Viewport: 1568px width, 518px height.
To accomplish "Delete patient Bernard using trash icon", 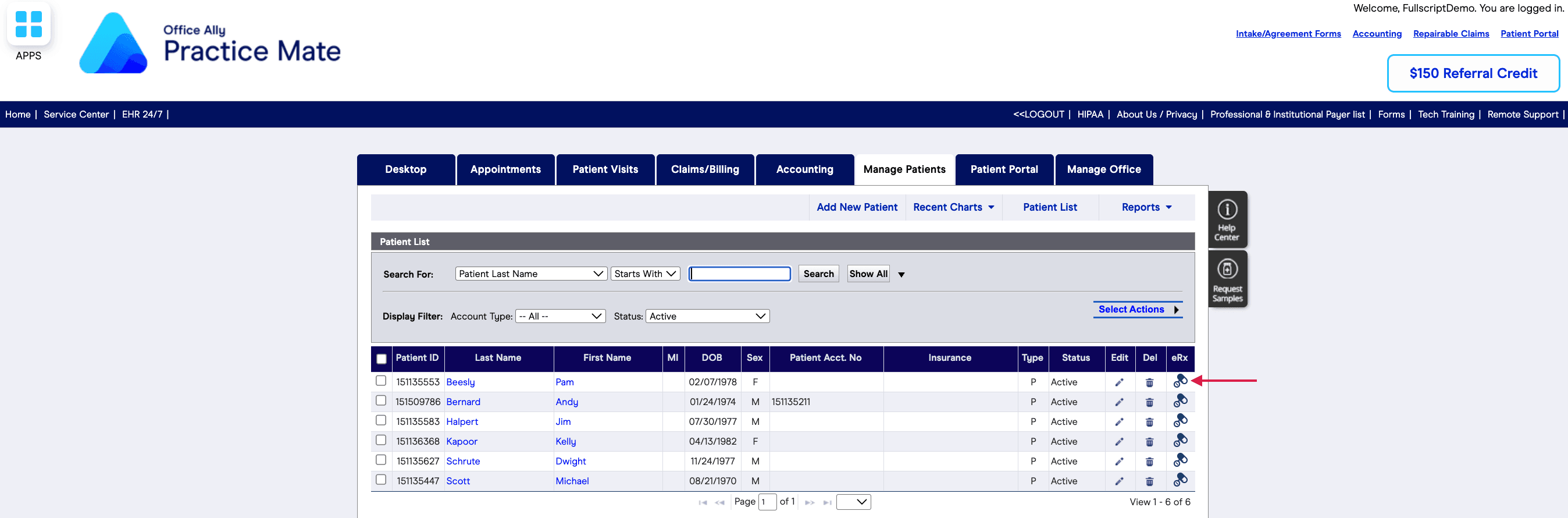I will (1149, 402).
